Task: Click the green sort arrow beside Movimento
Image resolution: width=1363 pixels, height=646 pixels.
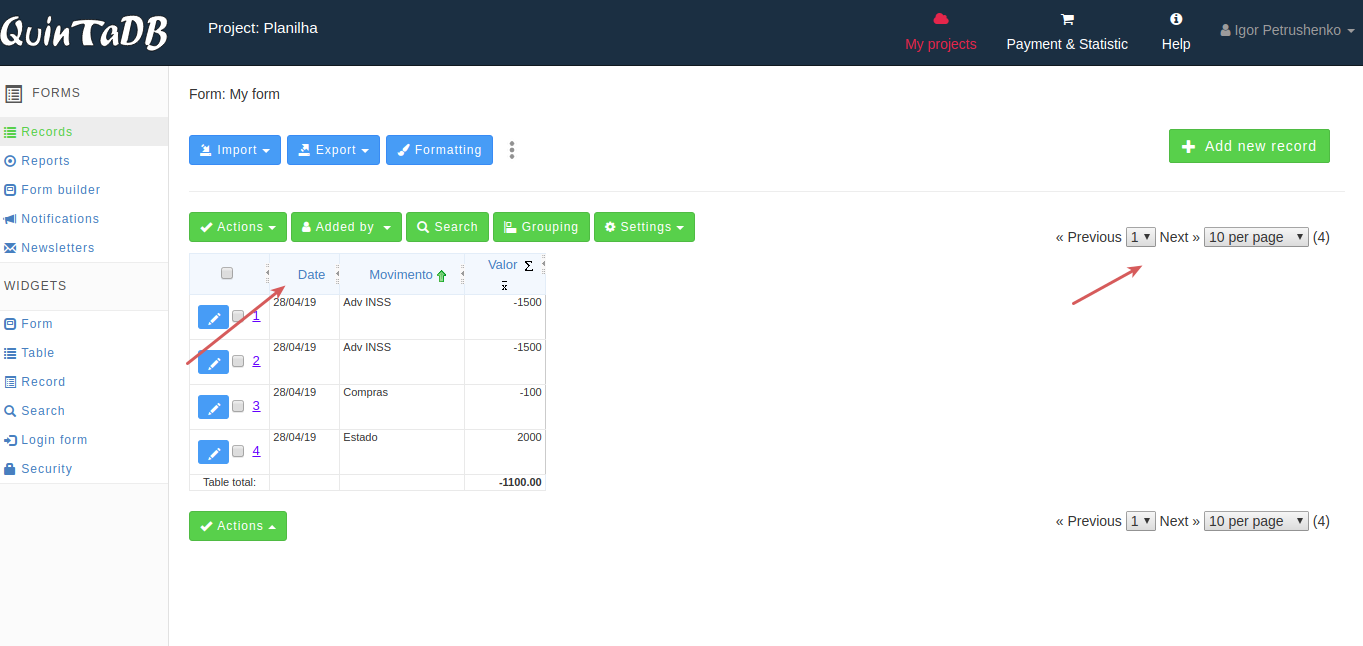Action: click(x=442, y=276)
